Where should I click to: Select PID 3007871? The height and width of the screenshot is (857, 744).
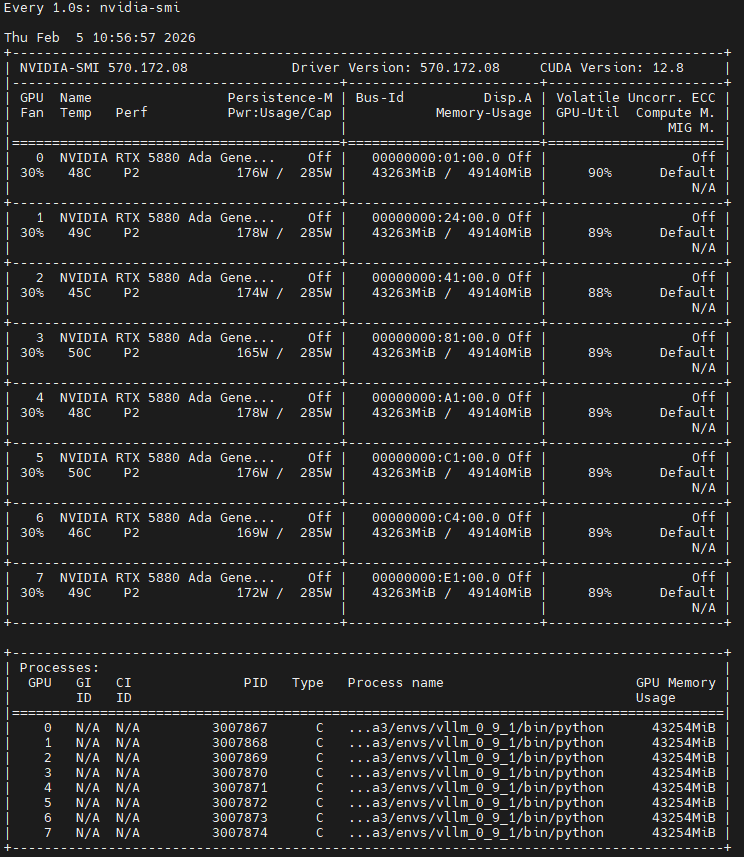(x=240, y=788)
